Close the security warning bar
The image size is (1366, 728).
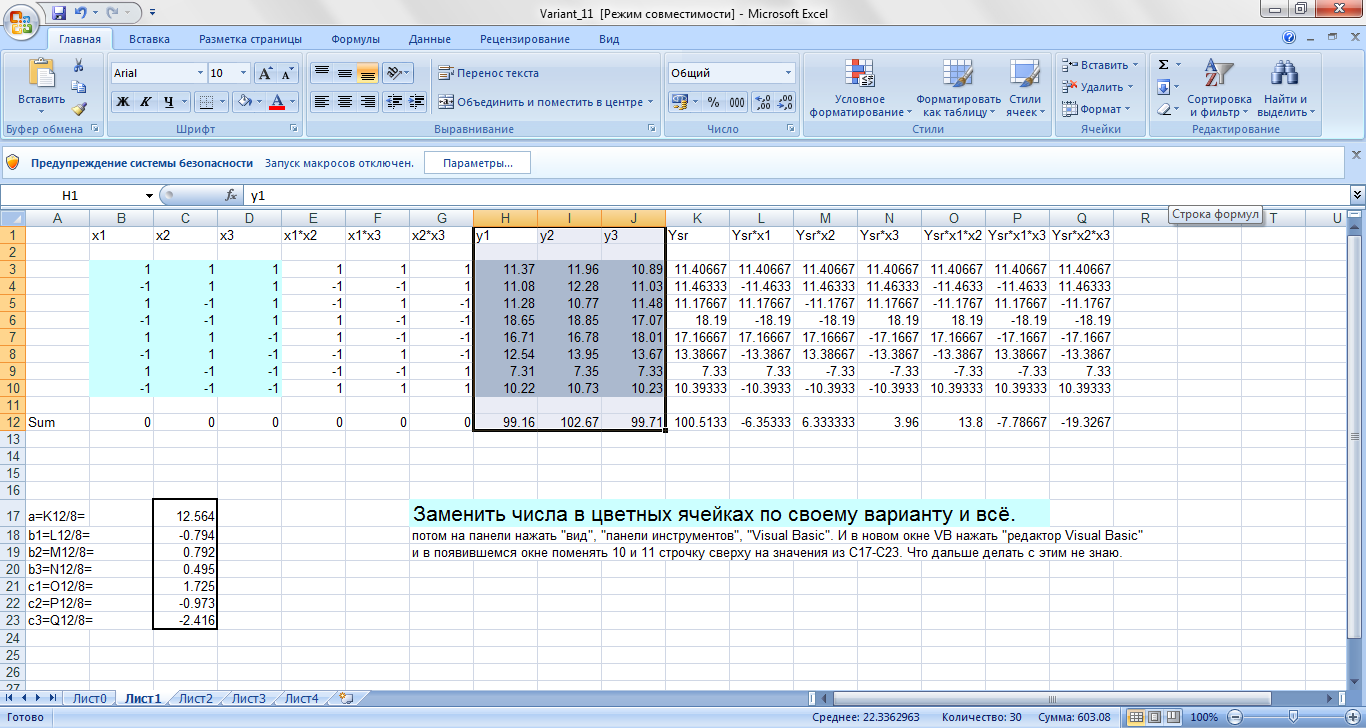[1356, 155]
